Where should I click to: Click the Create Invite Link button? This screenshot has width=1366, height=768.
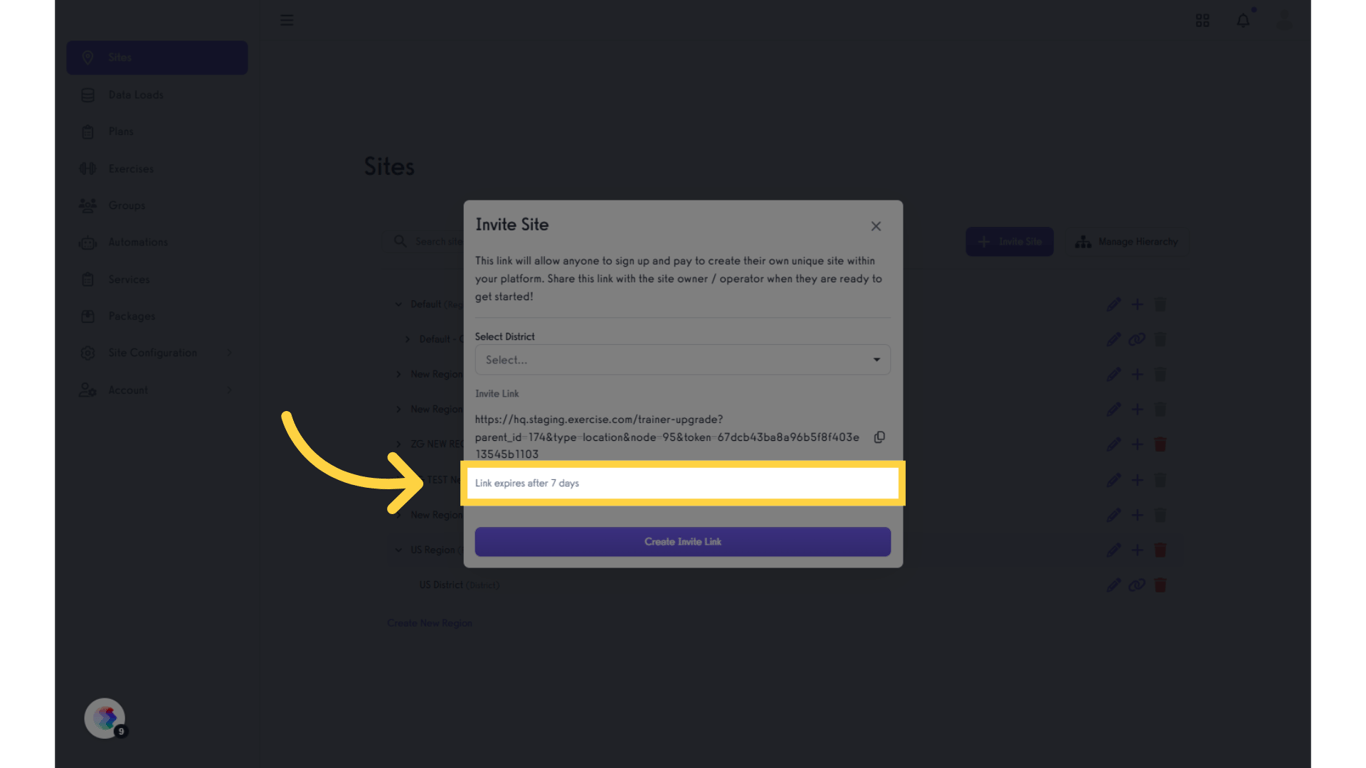[x=682, y=542]
